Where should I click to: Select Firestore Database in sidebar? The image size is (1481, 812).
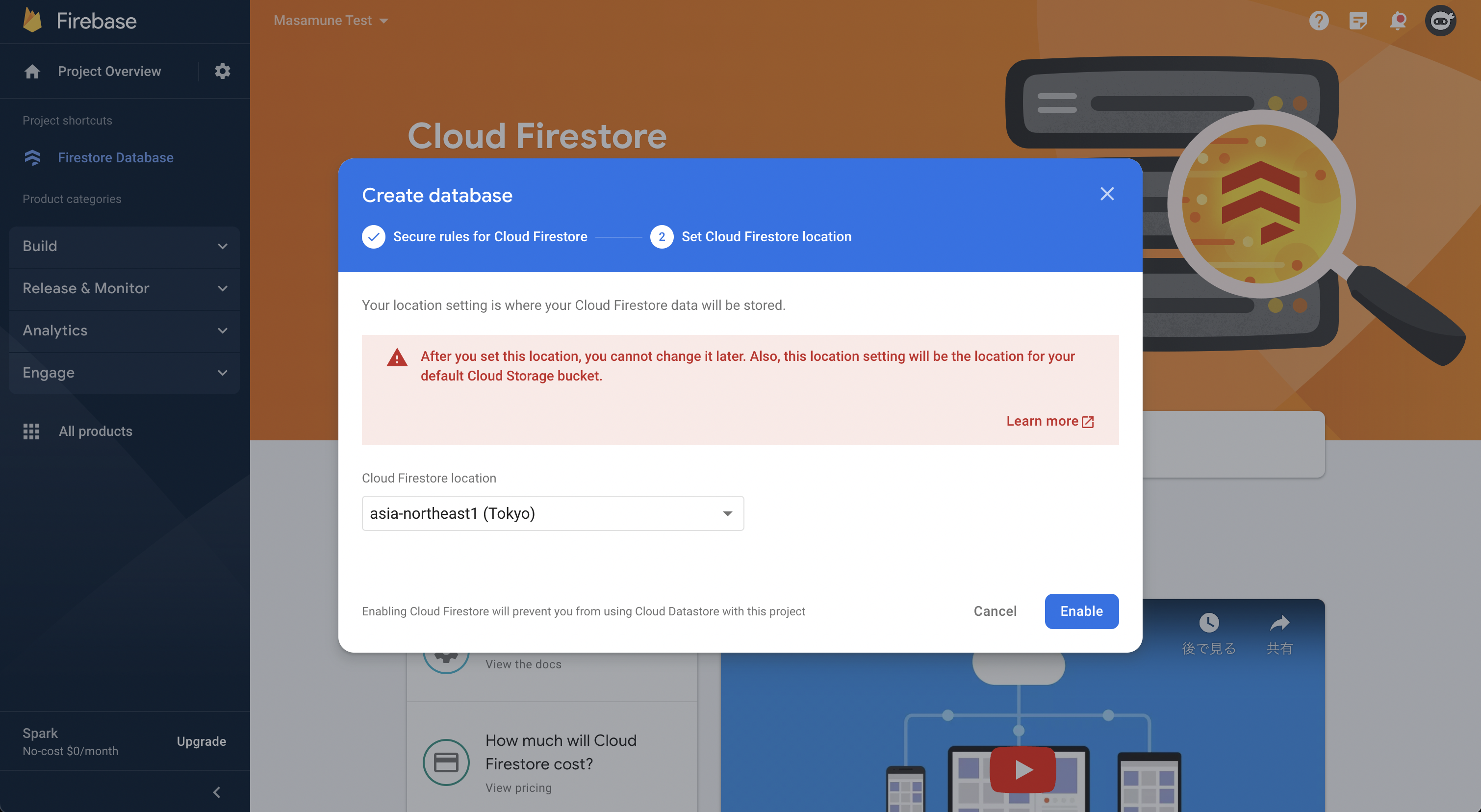(x=116, y=157)
